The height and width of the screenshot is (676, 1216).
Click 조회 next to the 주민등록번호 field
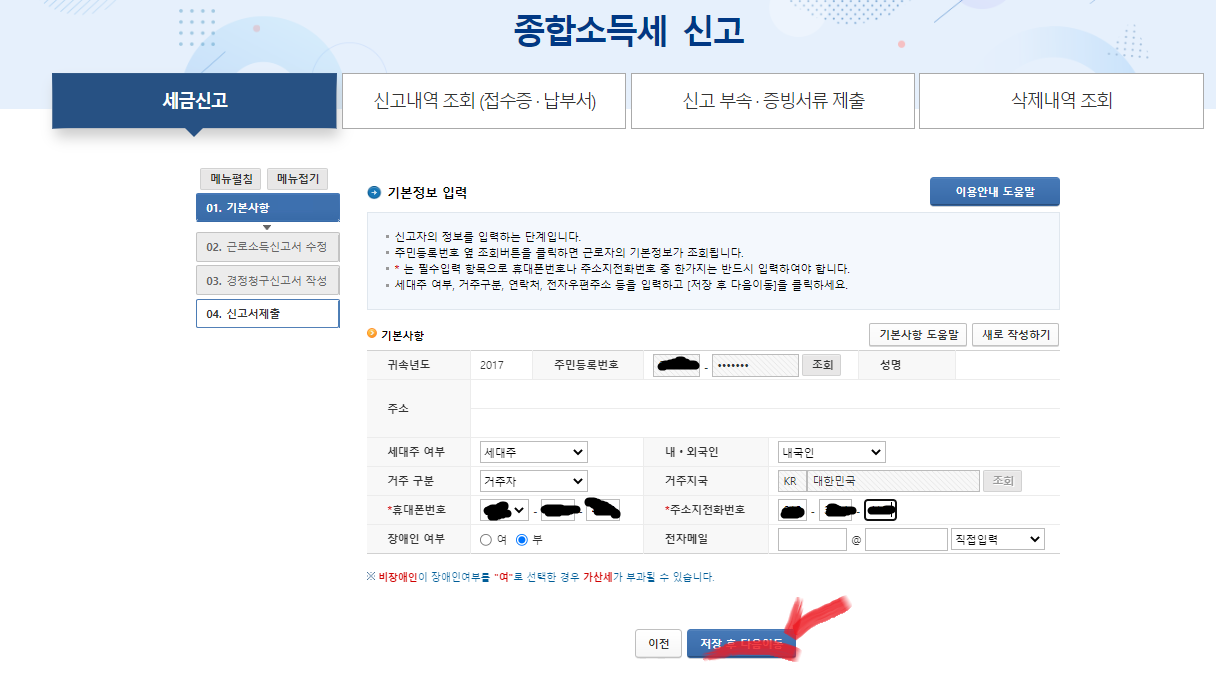821,364
